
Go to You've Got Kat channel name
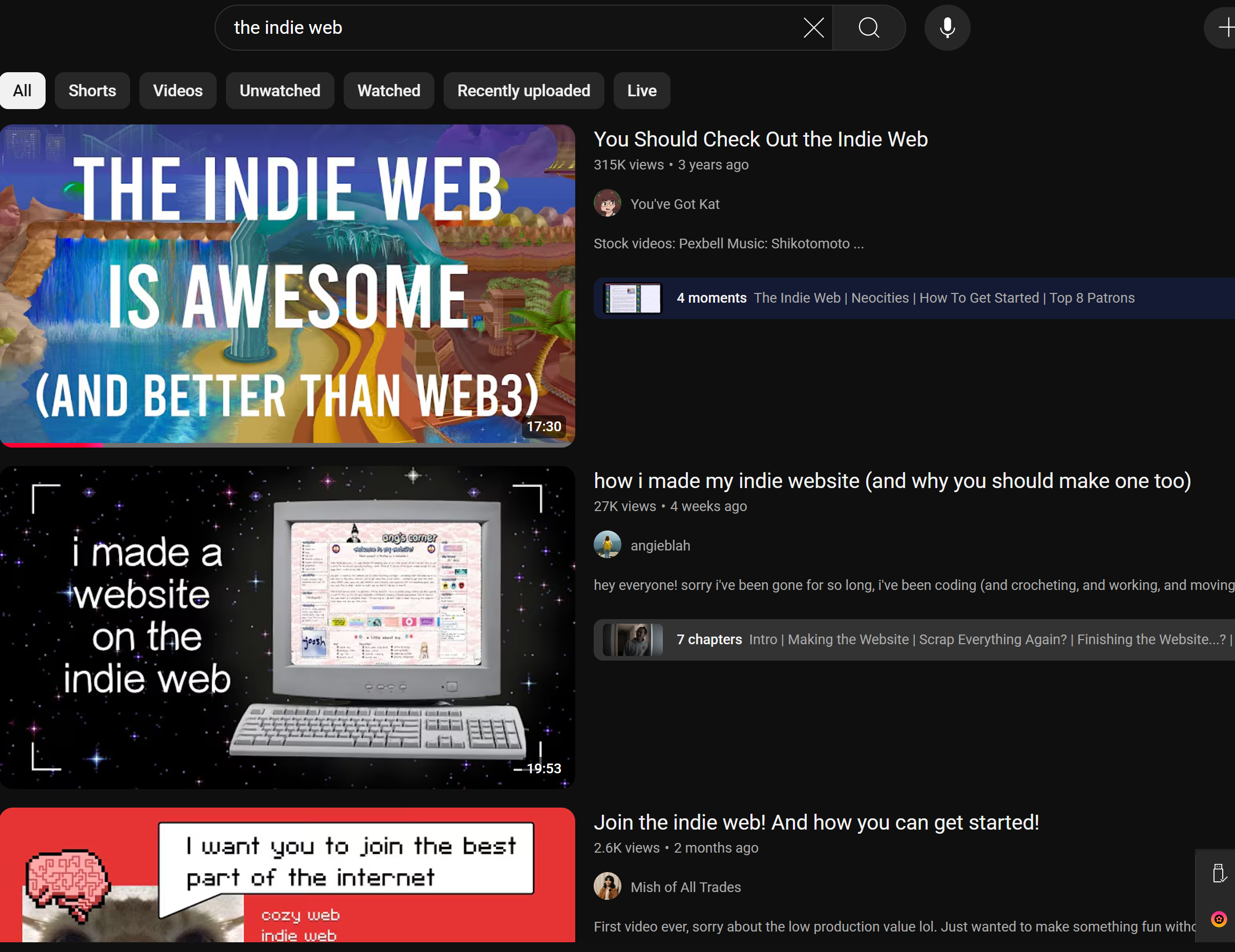(x=675, y=204)
